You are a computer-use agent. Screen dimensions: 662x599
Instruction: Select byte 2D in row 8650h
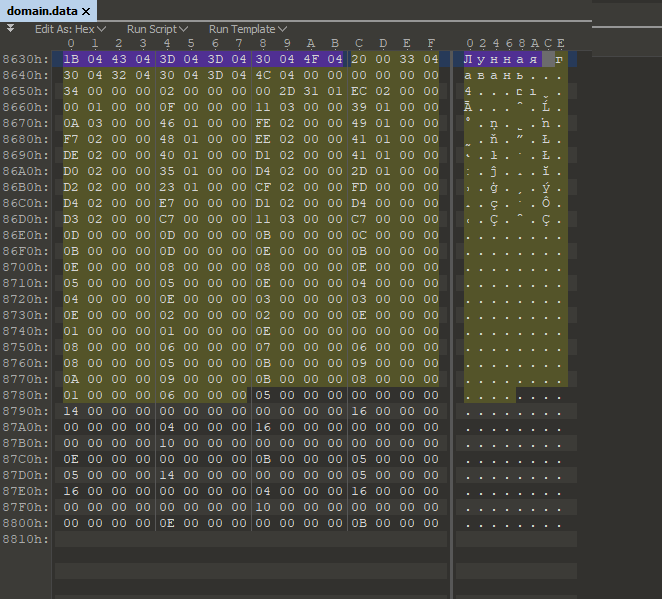(287, 91)
